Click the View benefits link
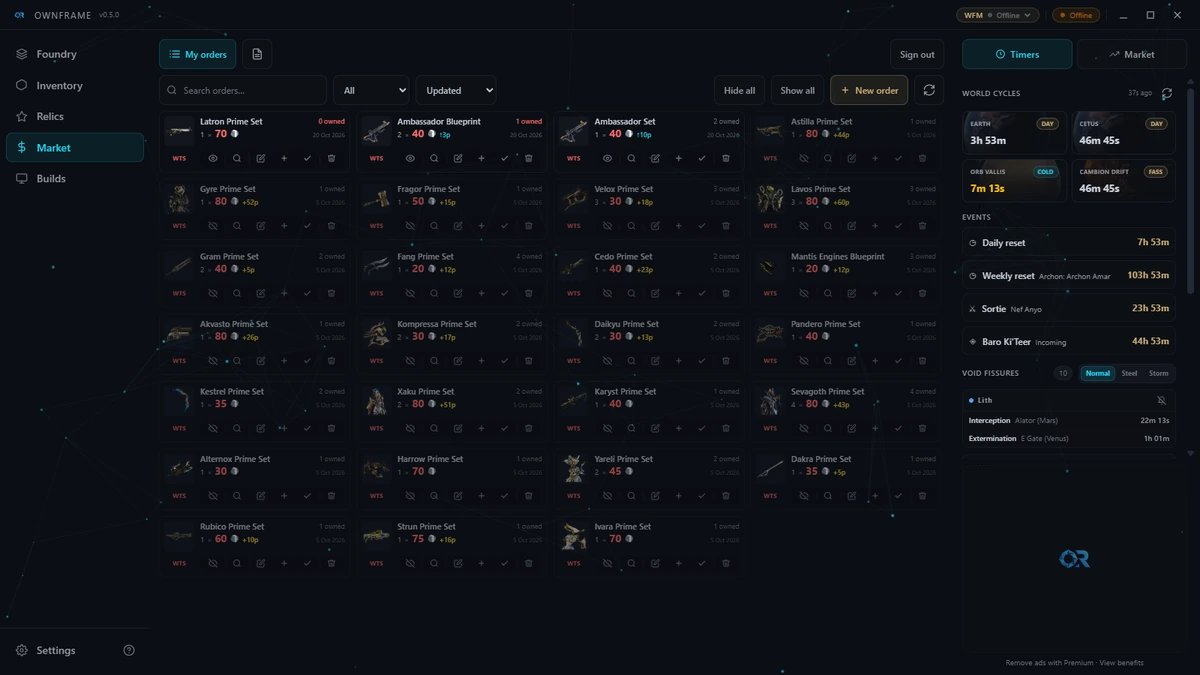Viewport: 1200px width, 675px height. (x=1121, y=662)
